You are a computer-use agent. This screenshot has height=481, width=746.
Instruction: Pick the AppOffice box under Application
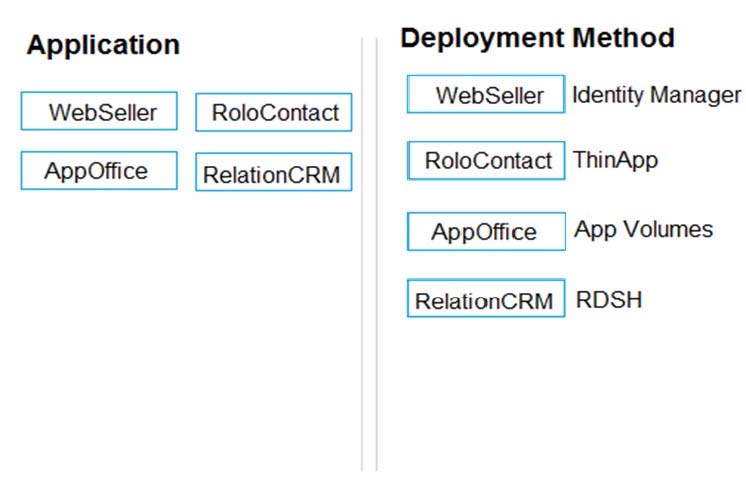(x=99, y=170)
